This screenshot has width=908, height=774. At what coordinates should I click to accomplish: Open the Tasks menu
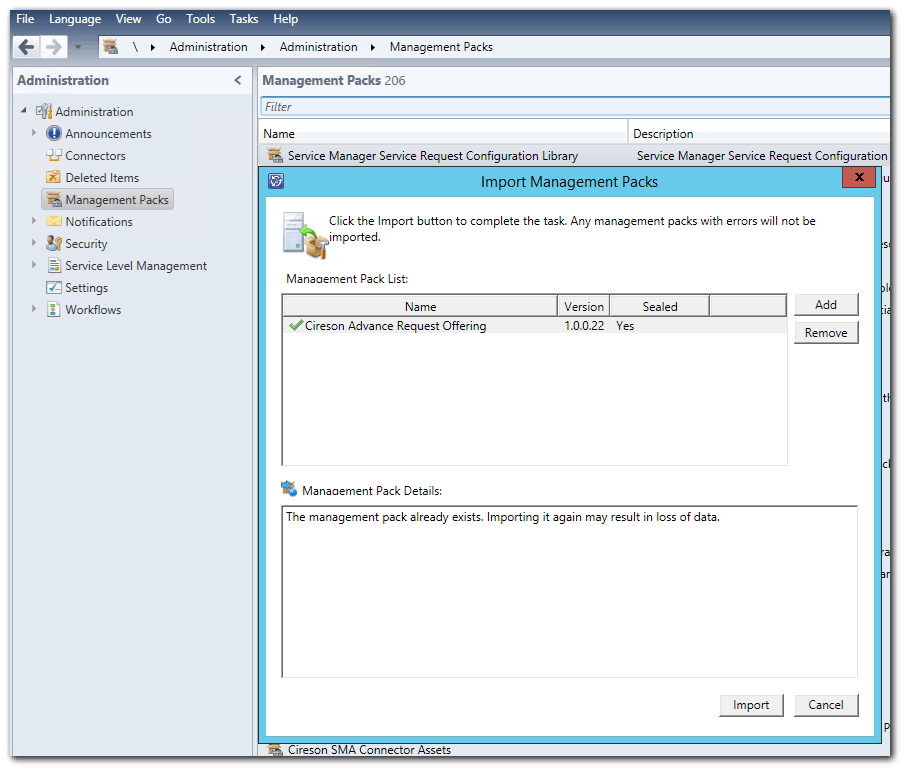tap(244, 19)
